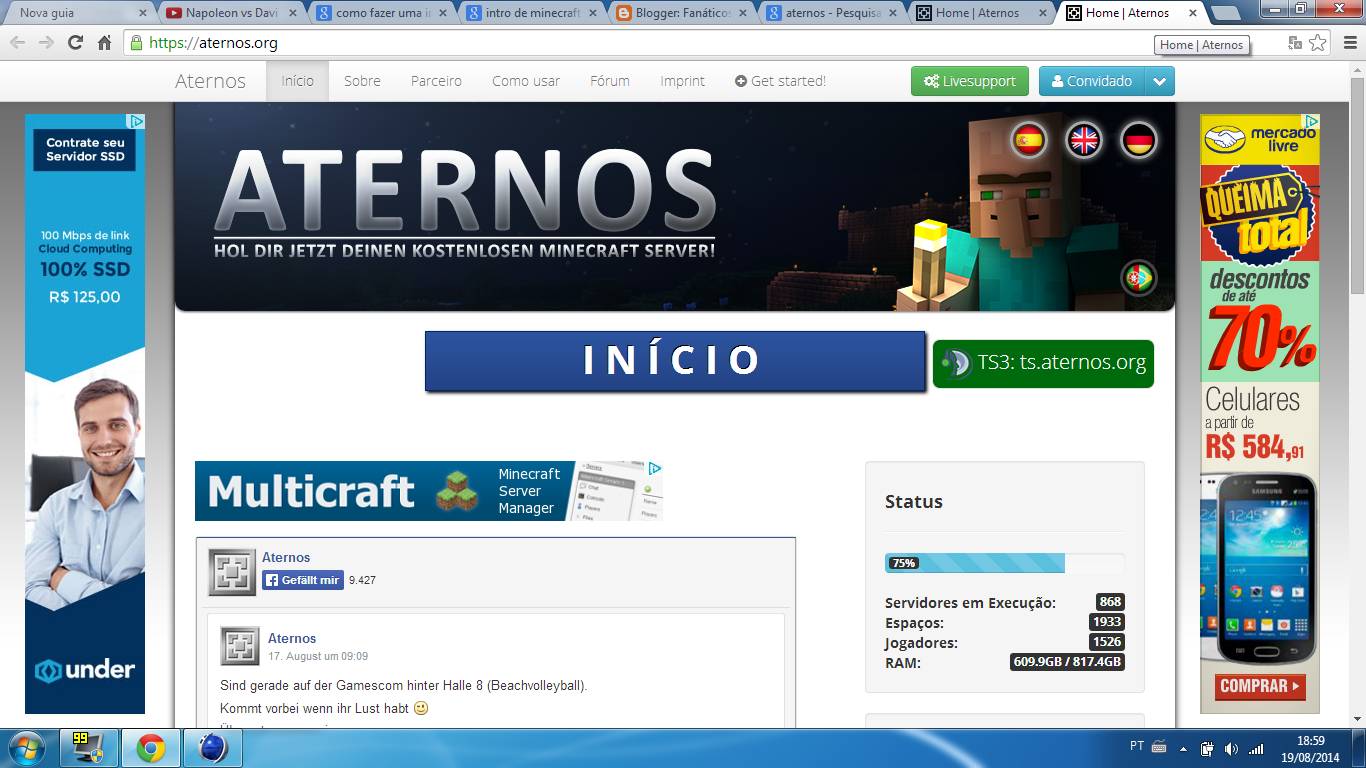Click the PT language indicator in tray
The height and width of the screenshot is (768, 1366).
[x=1137, y=747]
